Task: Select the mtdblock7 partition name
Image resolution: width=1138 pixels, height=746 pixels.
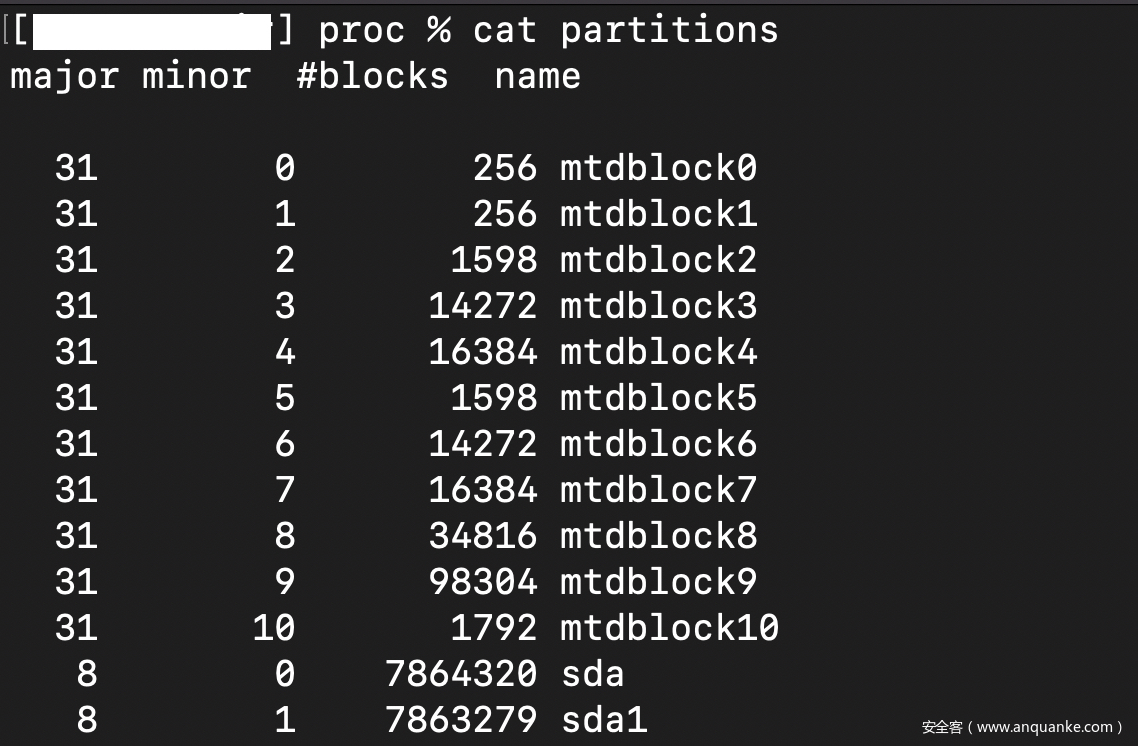Action: pos(658,490)
